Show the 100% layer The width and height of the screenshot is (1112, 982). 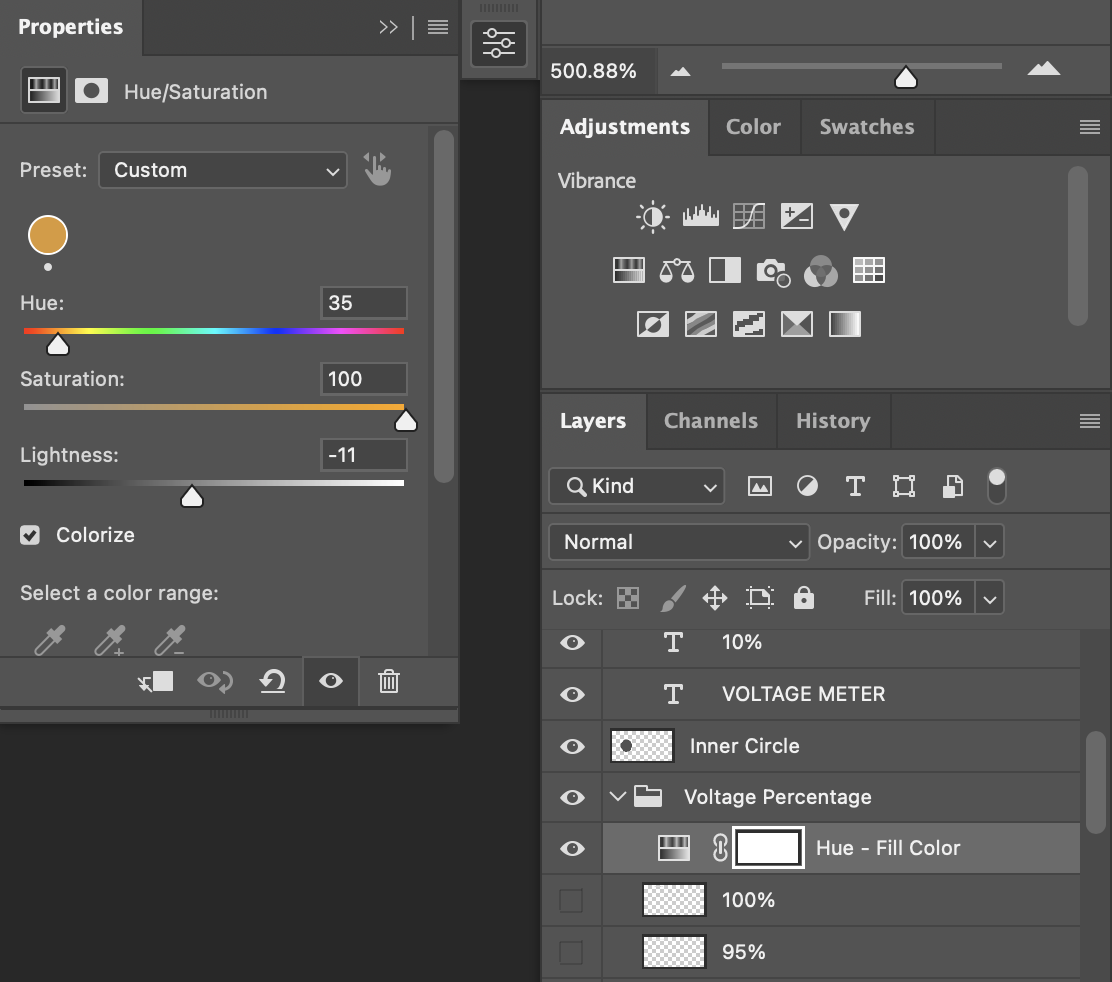(x=571, y=900)
